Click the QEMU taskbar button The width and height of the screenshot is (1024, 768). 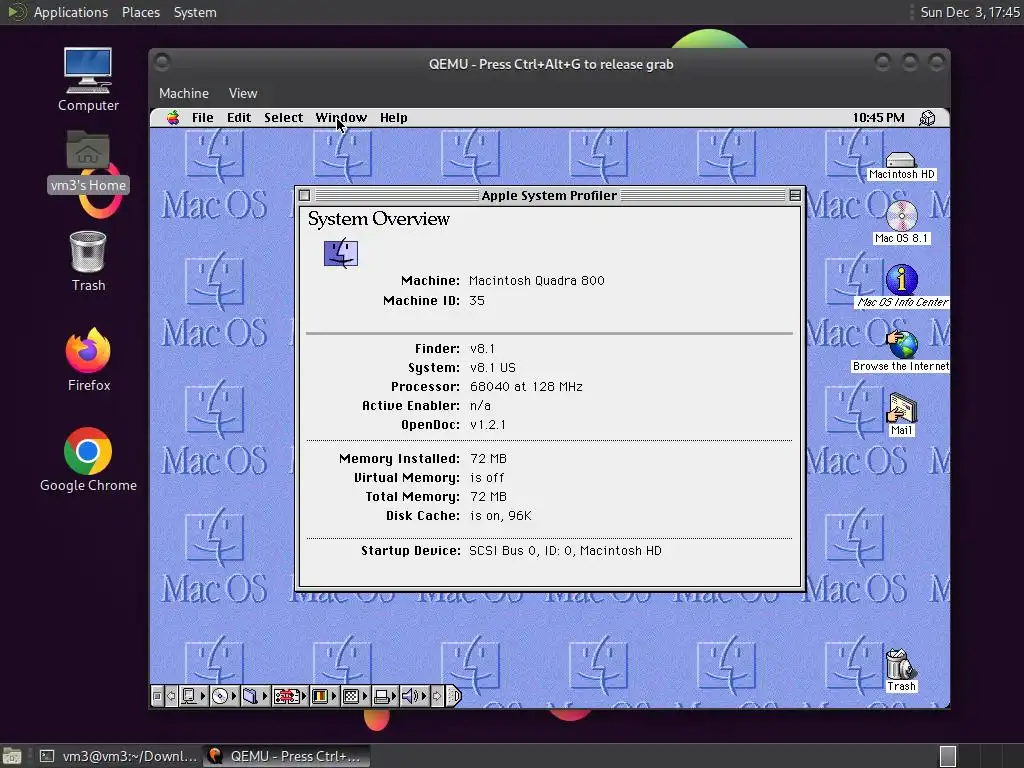coord(286,756)
